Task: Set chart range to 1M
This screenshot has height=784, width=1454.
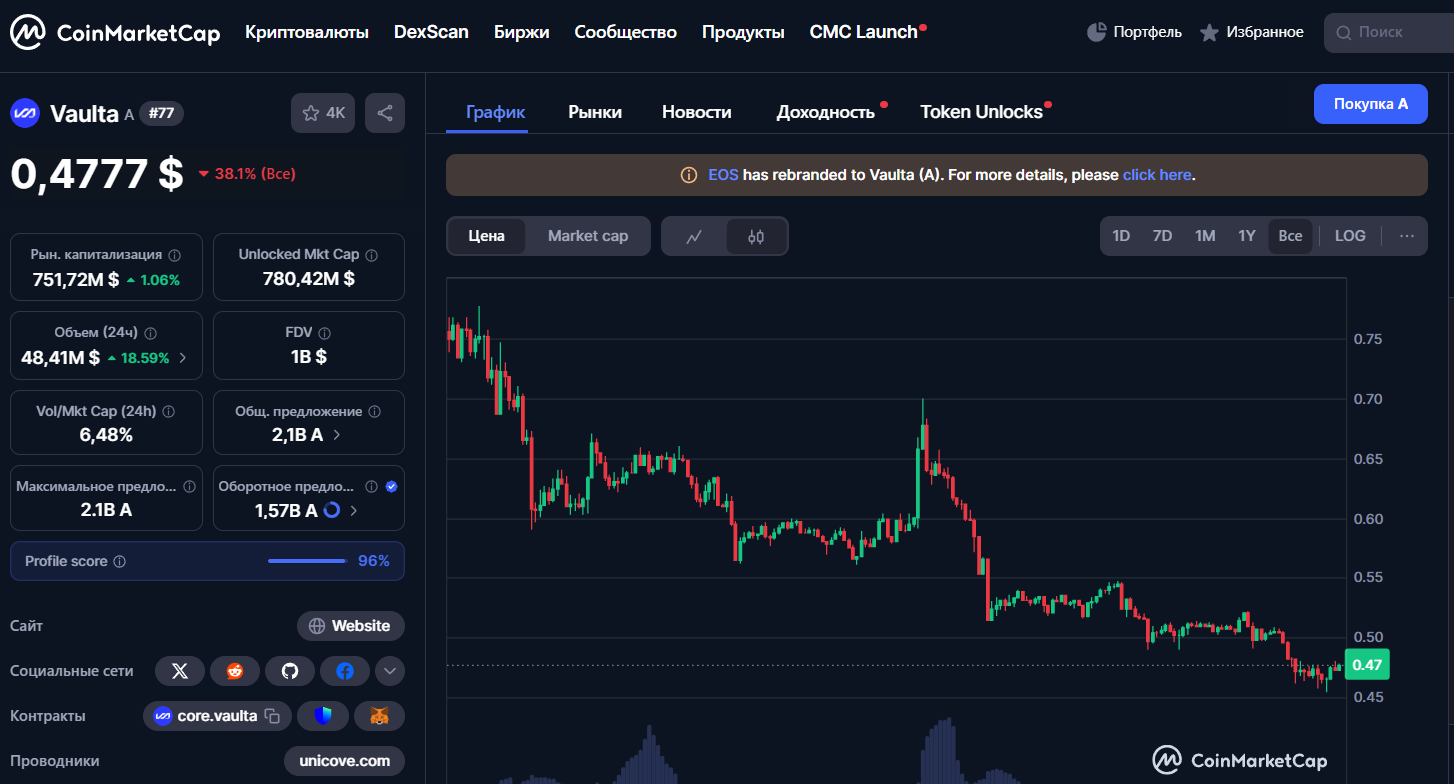Action: click(1205, 236)
